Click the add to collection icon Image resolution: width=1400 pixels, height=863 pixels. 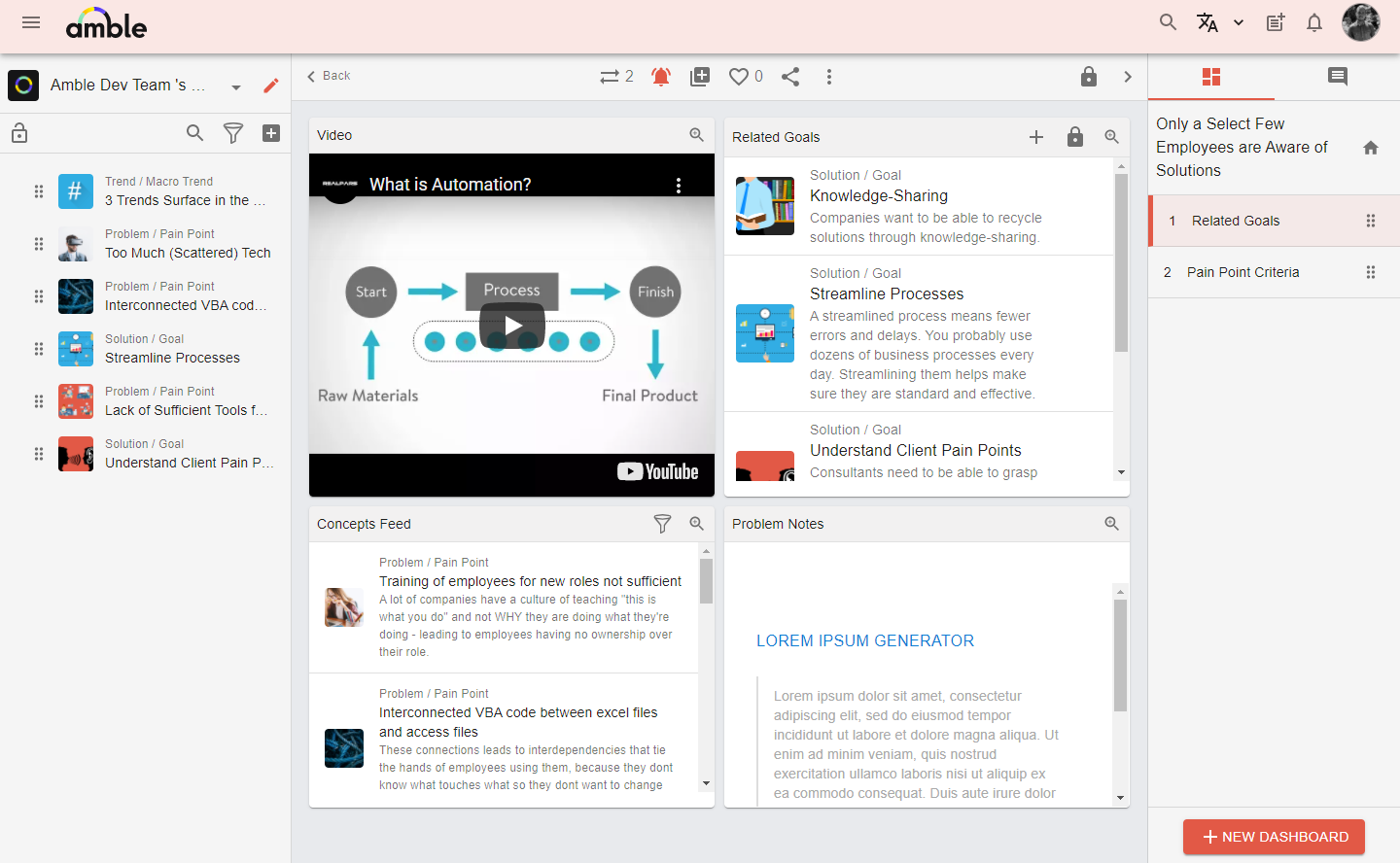700,77
